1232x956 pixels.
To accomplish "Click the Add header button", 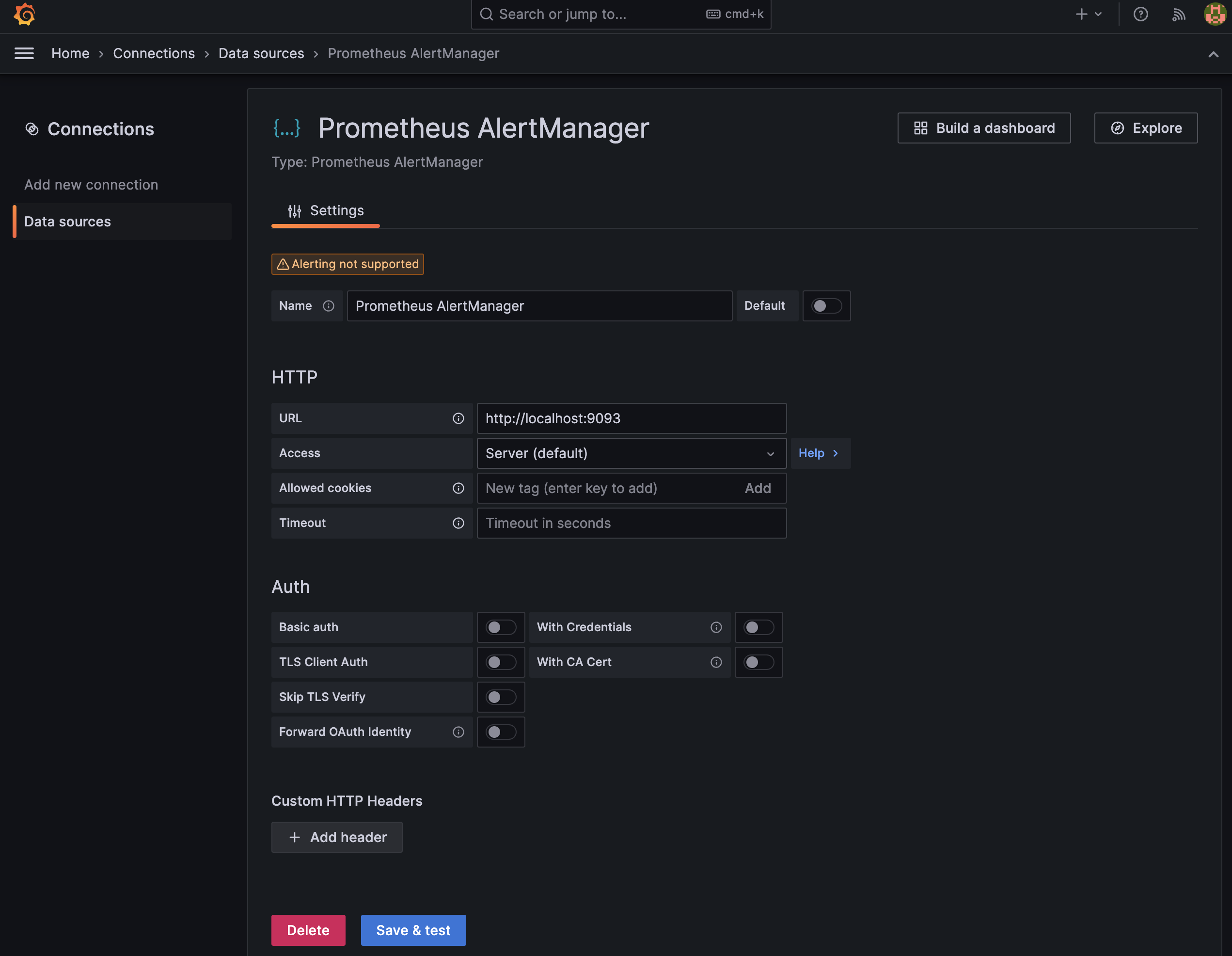I will pyautogui.click(x=337, y=837).
